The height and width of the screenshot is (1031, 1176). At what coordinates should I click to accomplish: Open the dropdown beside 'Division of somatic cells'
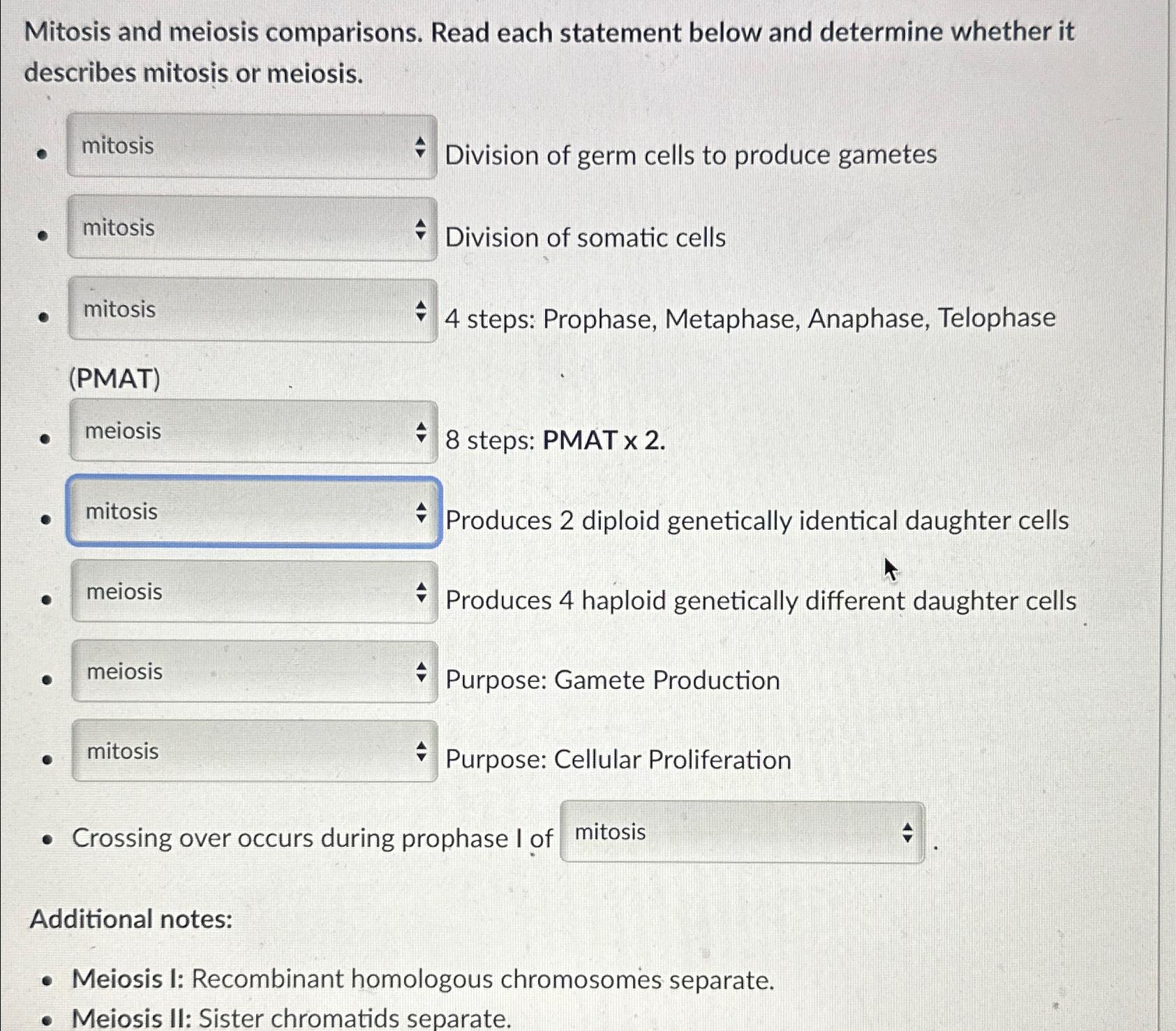point(251,229)
